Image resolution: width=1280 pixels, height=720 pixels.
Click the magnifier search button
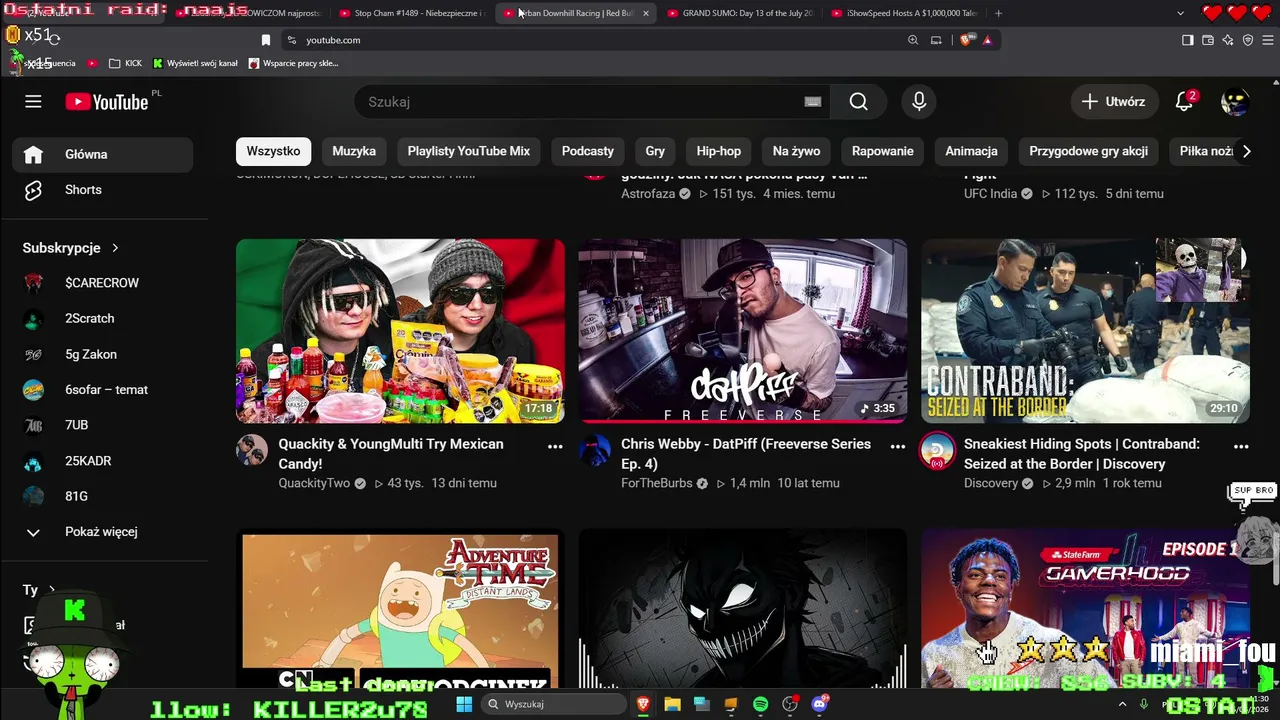pyautogui.click(x=858, y=101)
